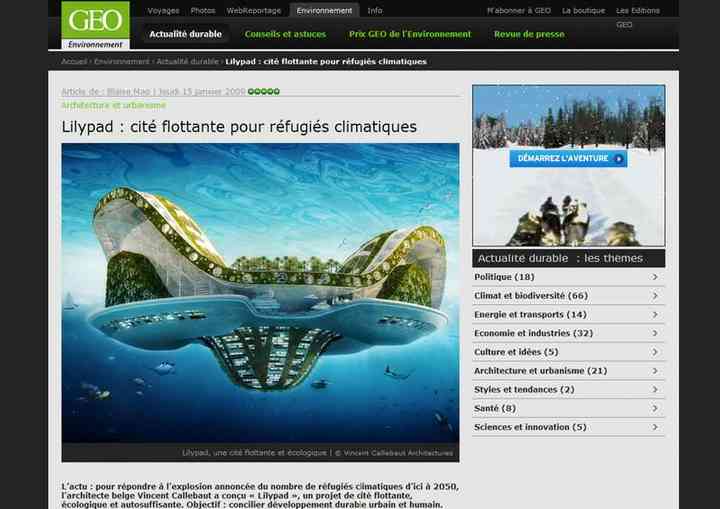Click the Lilypad article headline
The height and width of the screenshot is (509, 720).
pyautogui.click(x=239, y=127)
